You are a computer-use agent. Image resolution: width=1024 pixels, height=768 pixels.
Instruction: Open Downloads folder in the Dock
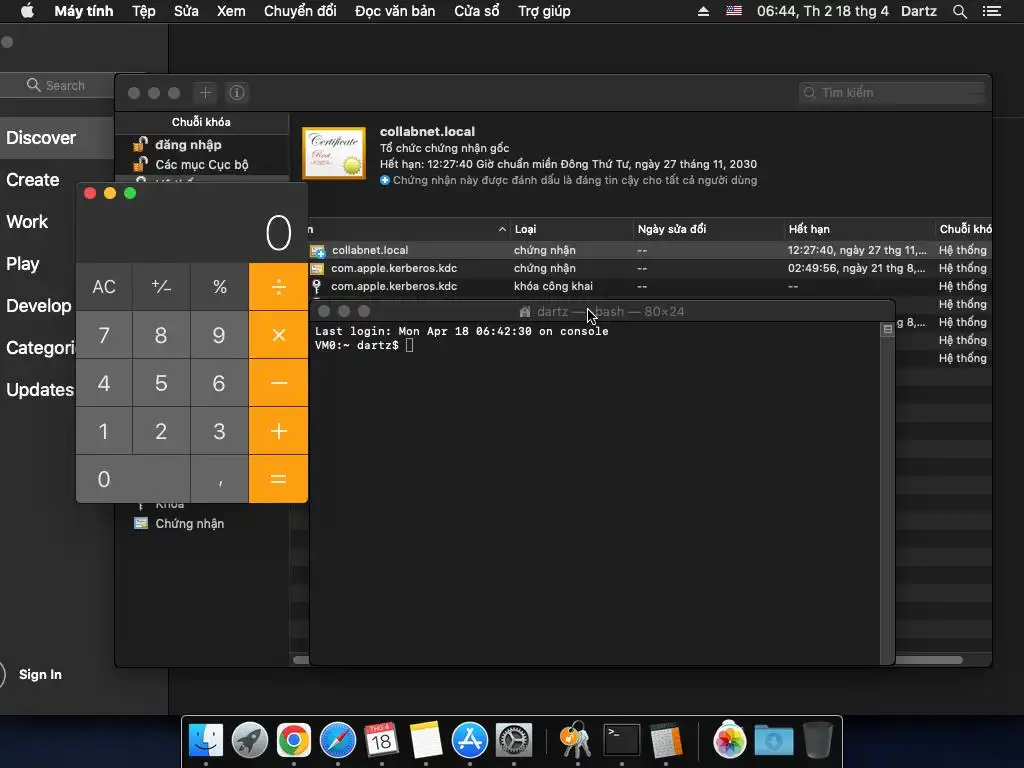[x=774, y=741]
